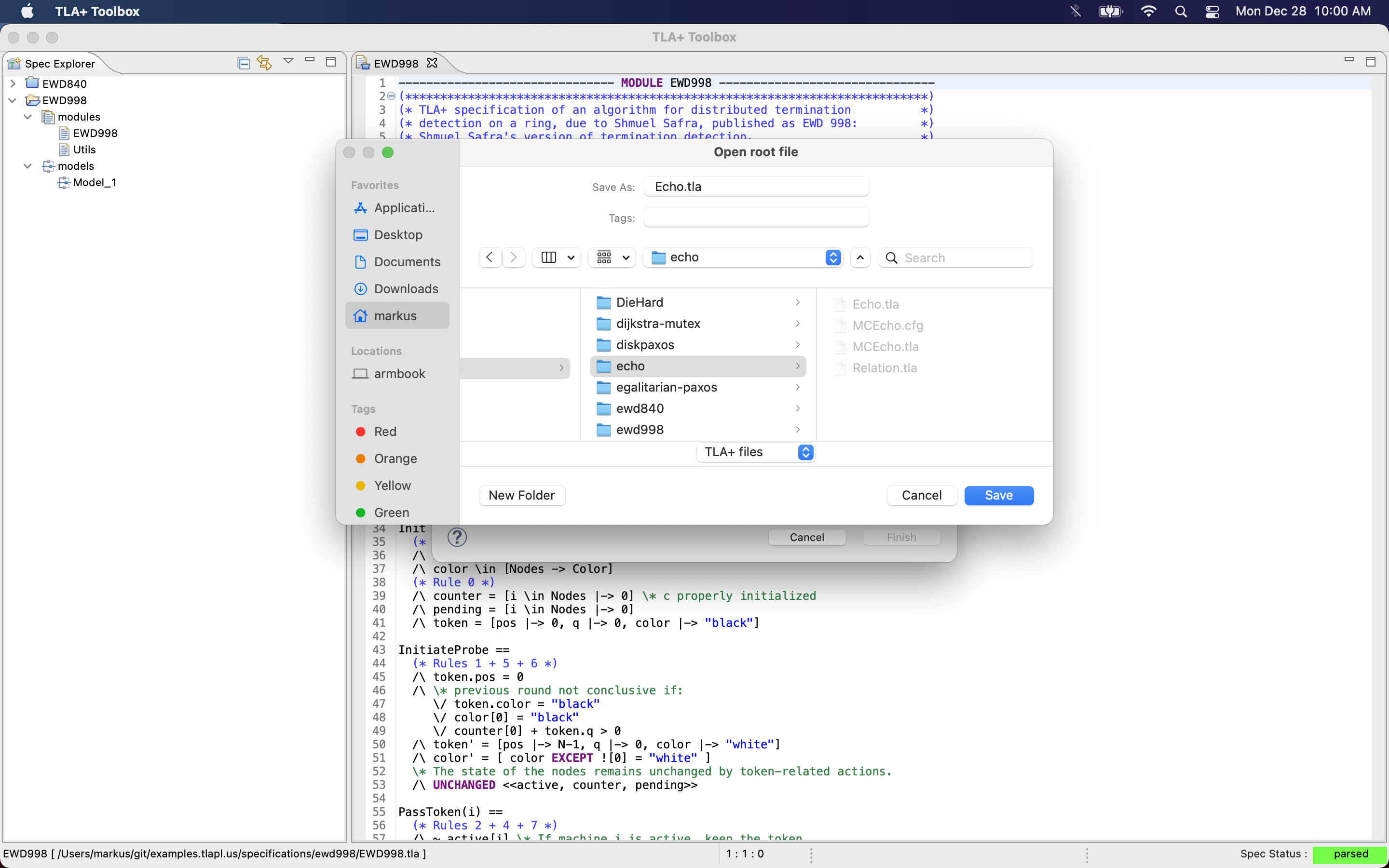Toggle Link with Editor in Spec Explorer toolbar

pyautogui.click(x=264, y=63)
